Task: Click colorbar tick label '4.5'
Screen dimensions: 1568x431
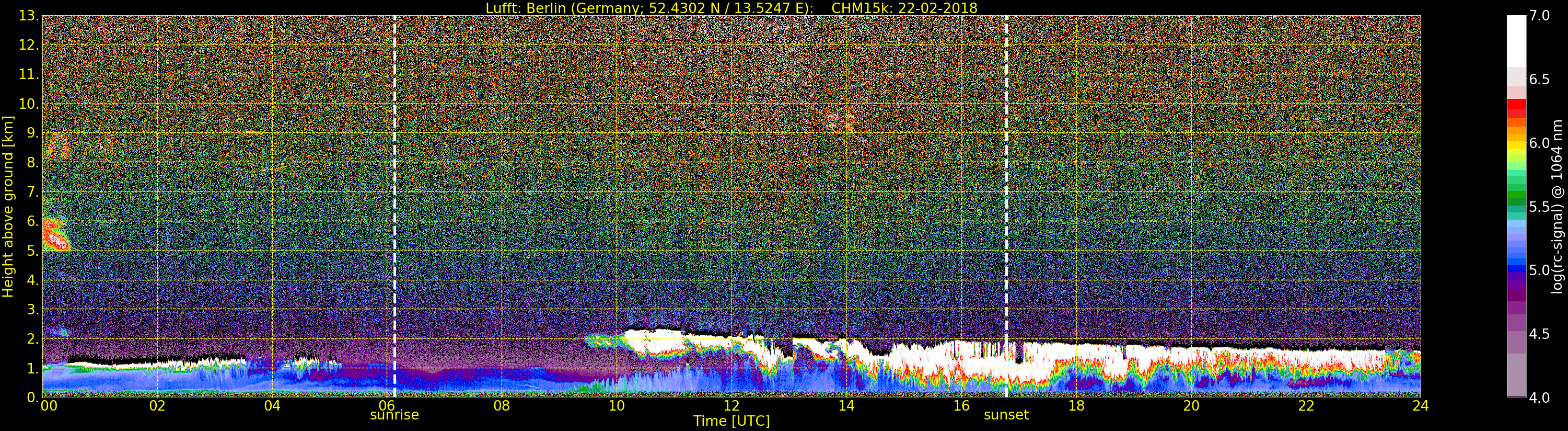Action: [x=1539, y=334]
